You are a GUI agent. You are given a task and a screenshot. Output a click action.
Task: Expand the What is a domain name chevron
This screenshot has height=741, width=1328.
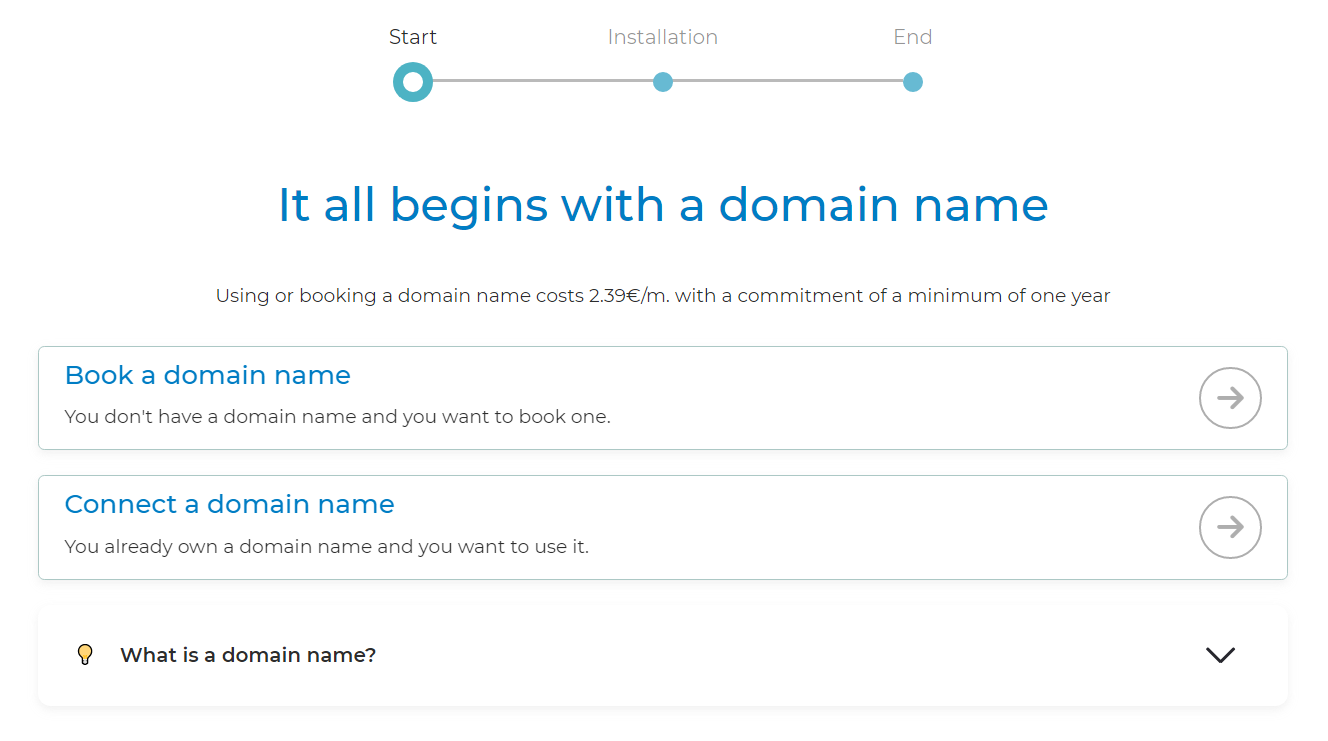pos(1220,655)
